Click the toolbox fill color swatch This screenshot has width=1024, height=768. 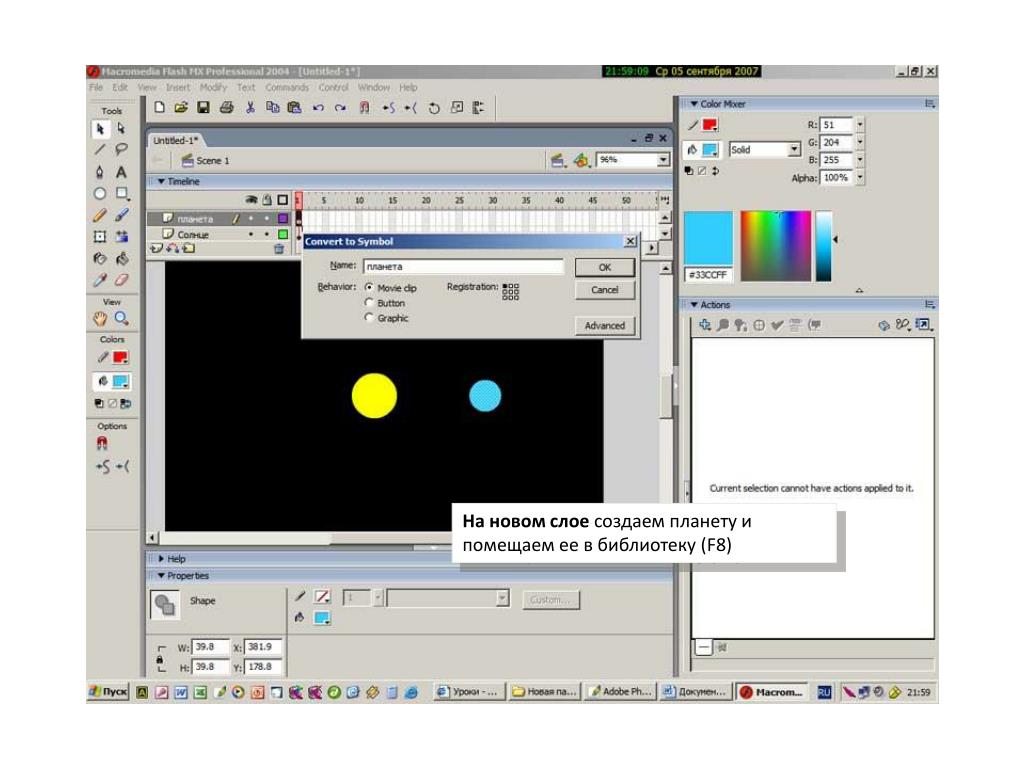121,381
